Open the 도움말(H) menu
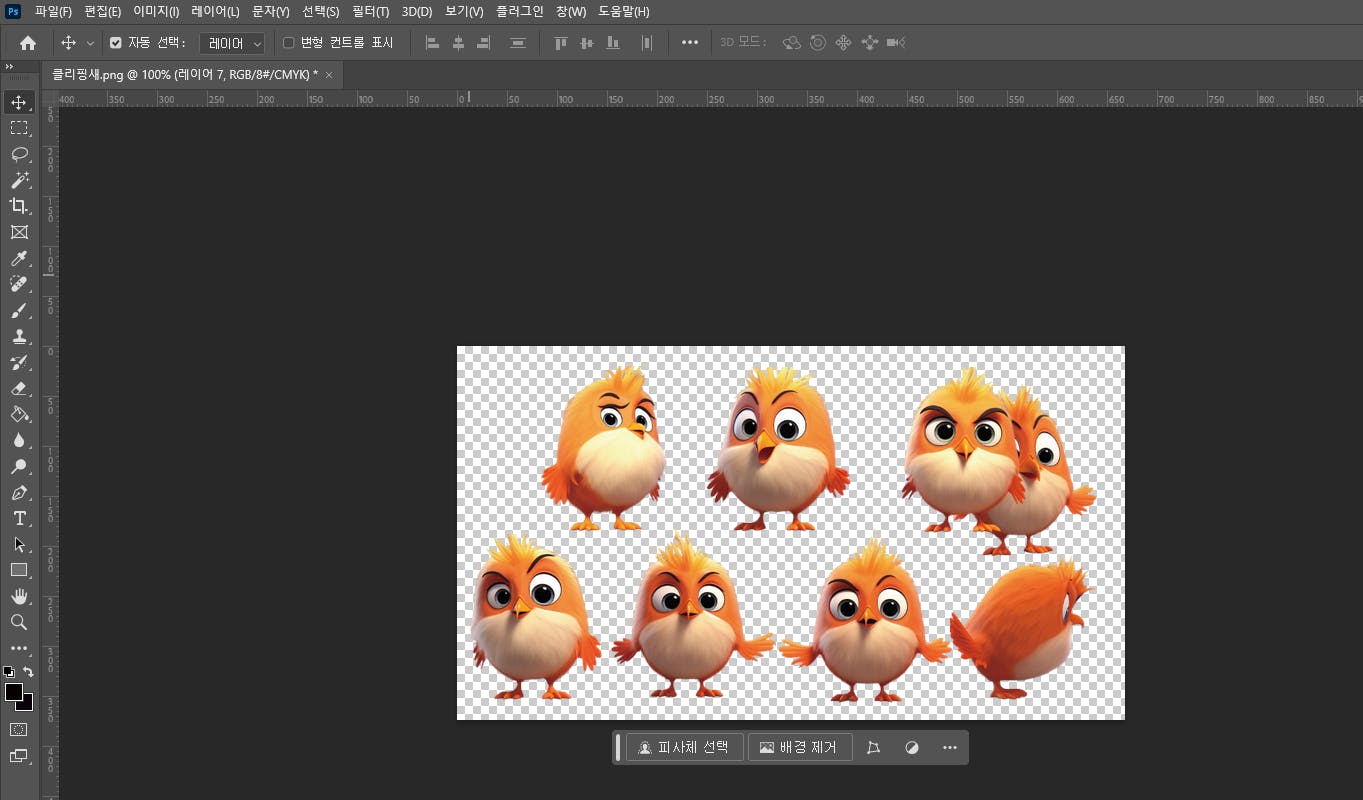Image resolution: width=1363 pixels, height=800 pixels. coord(624,11)
